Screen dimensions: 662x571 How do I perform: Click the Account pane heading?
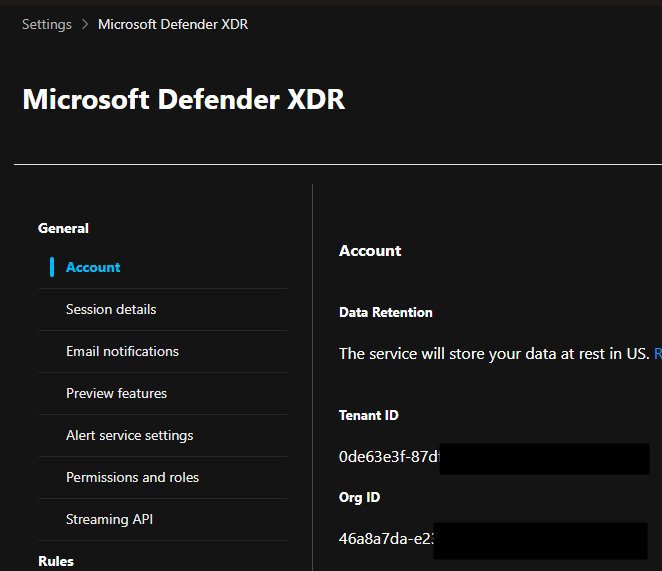[370, 251]
